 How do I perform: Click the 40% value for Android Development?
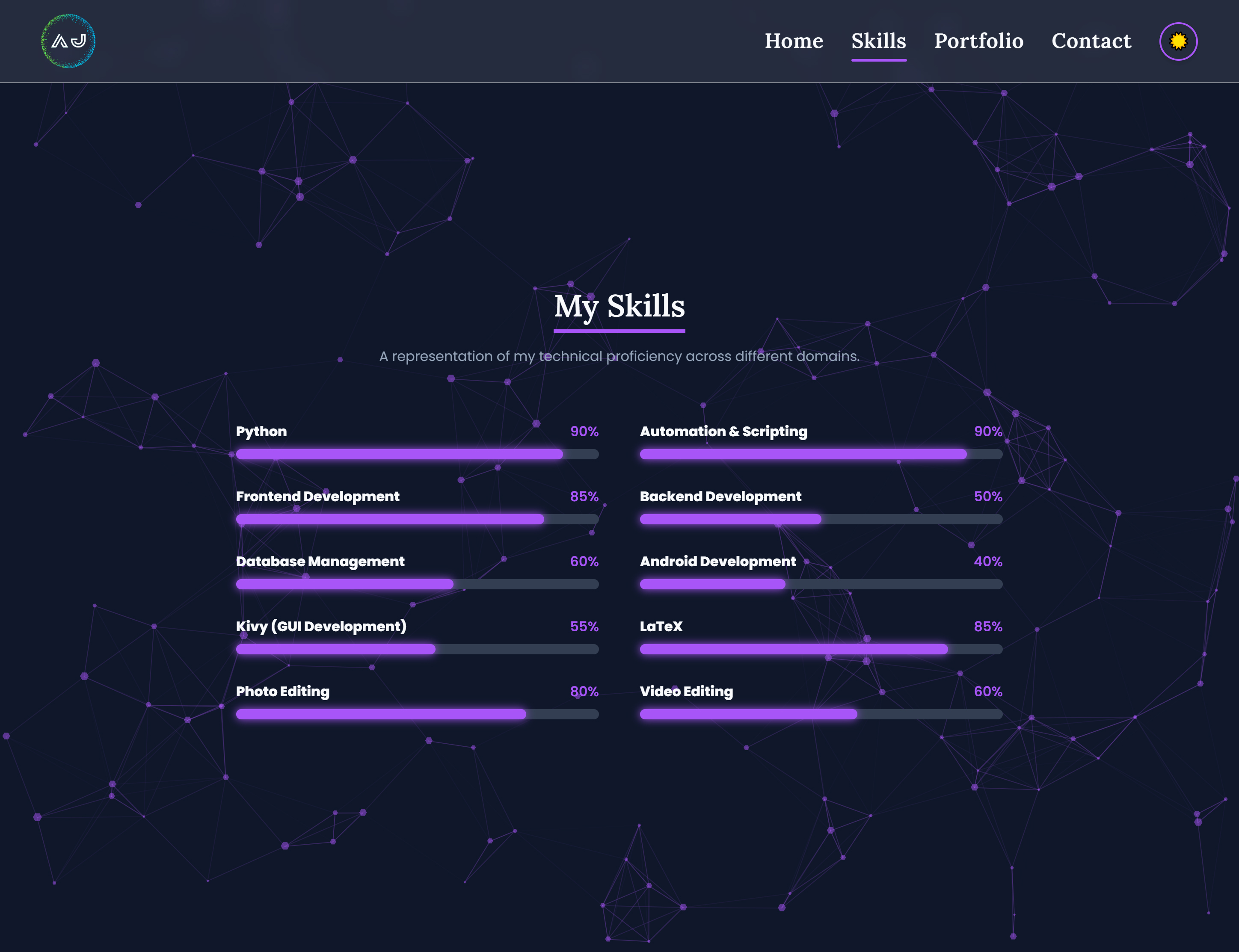(988, 562)
